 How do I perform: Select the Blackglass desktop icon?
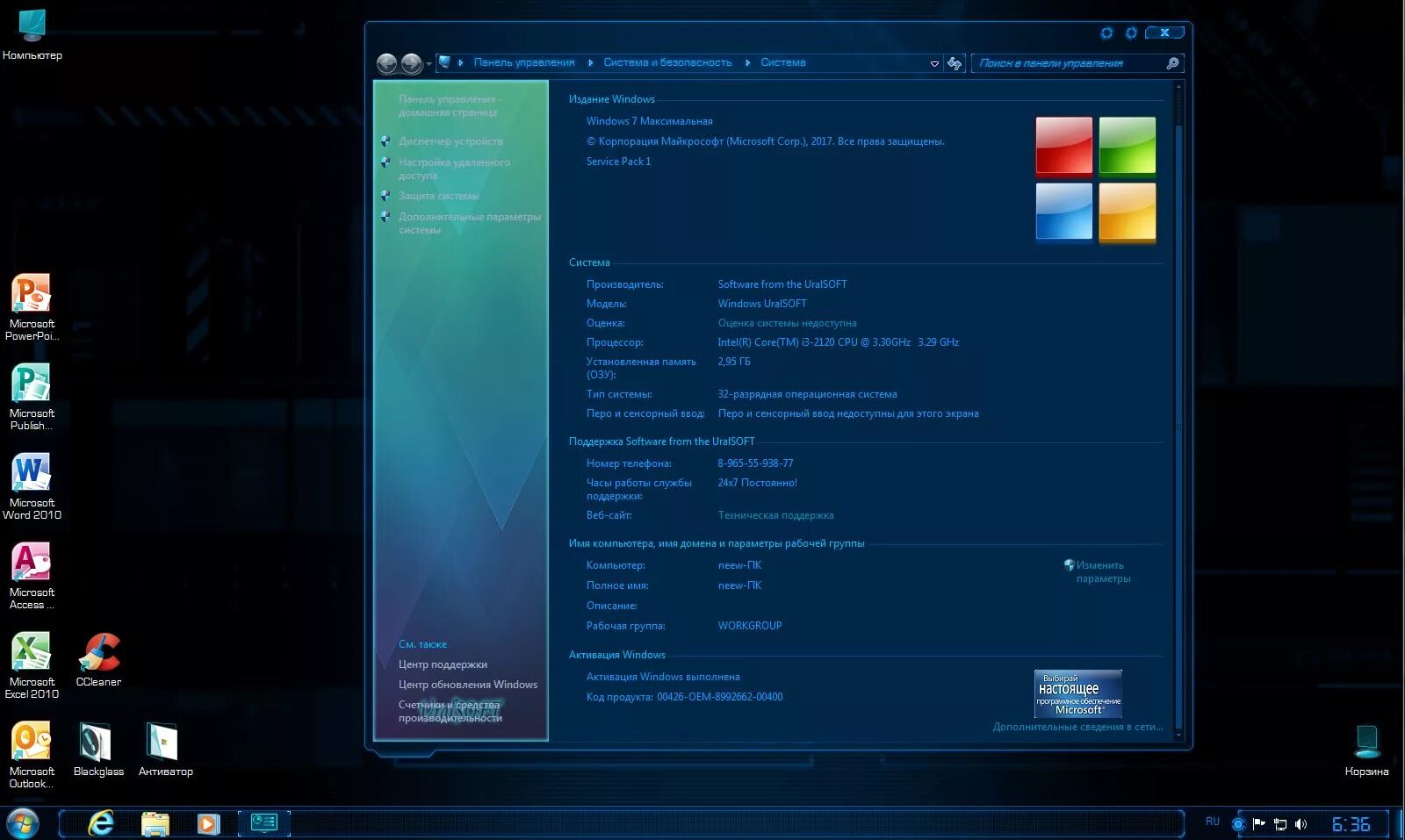[98, 749]
